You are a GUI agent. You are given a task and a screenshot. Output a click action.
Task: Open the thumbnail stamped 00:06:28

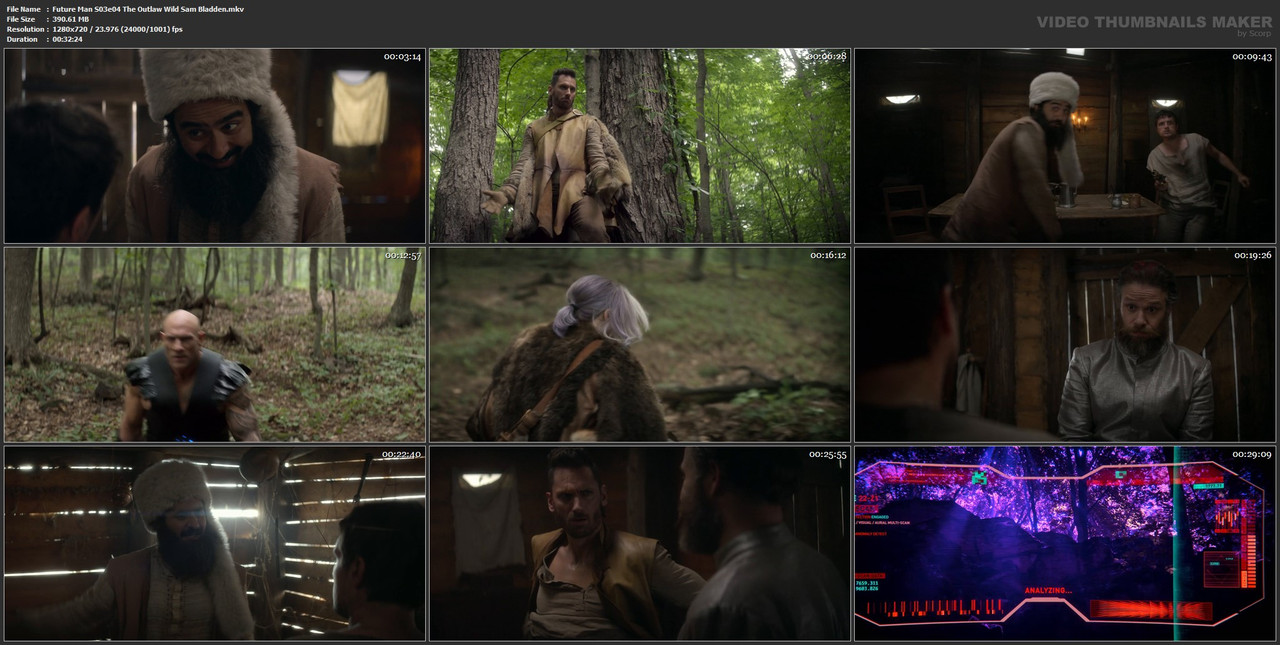pyautogui.click(x=640, y=145)
